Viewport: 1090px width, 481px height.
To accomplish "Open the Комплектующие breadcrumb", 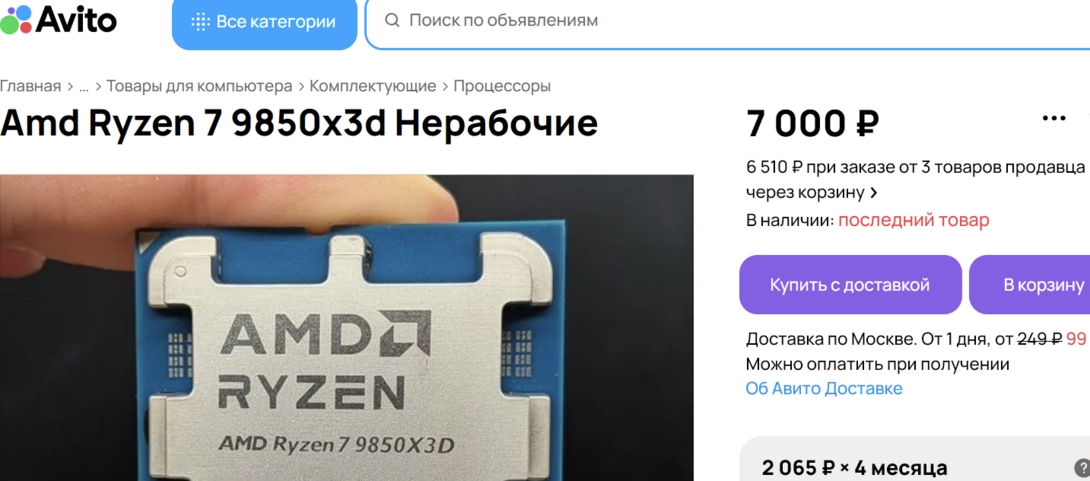I will [373, 86].
